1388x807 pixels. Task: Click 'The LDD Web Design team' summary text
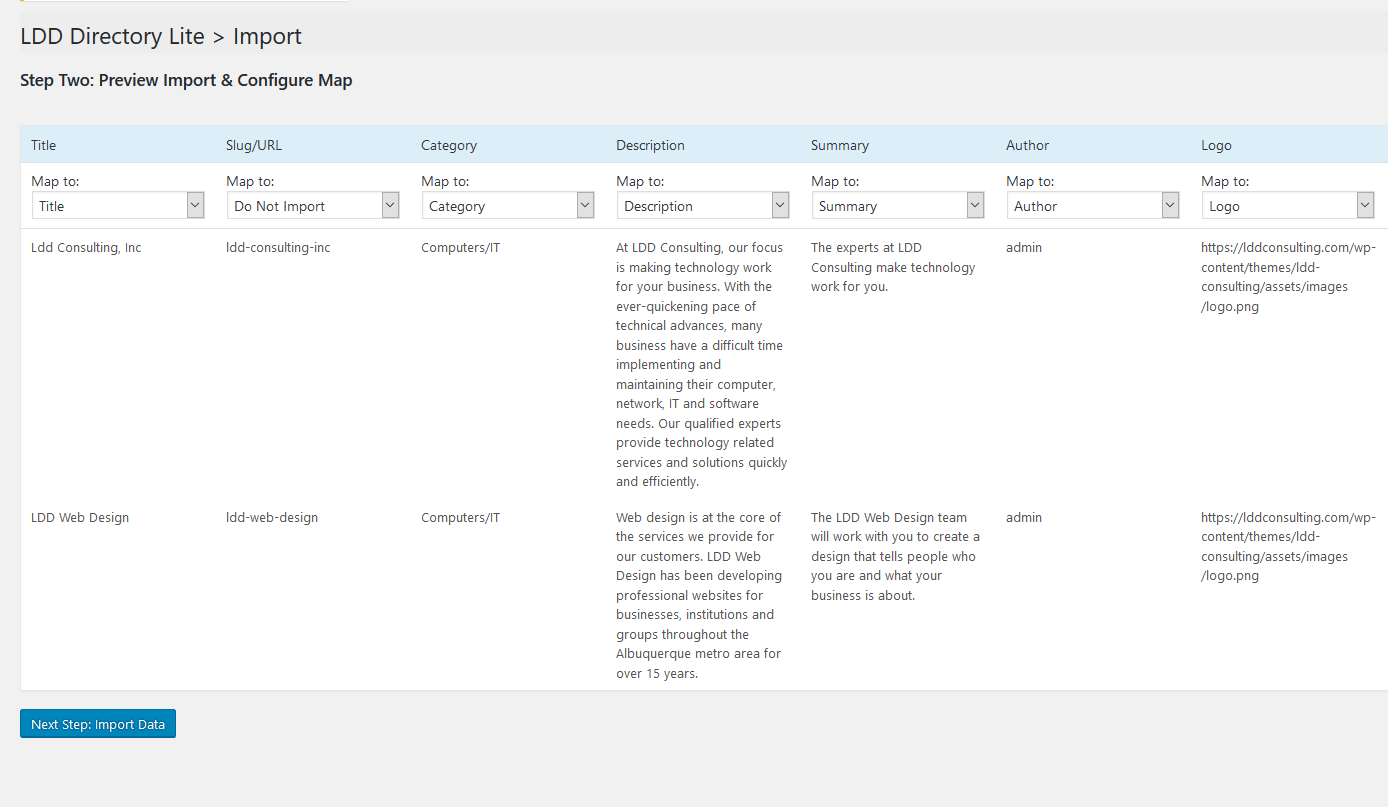click(895, 556)
